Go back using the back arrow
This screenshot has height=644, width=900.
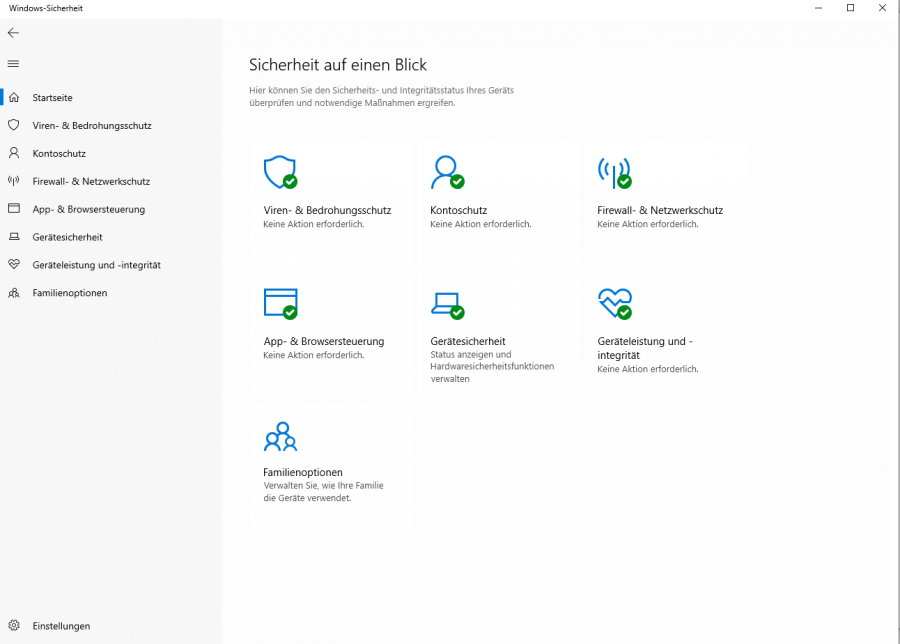13,33
